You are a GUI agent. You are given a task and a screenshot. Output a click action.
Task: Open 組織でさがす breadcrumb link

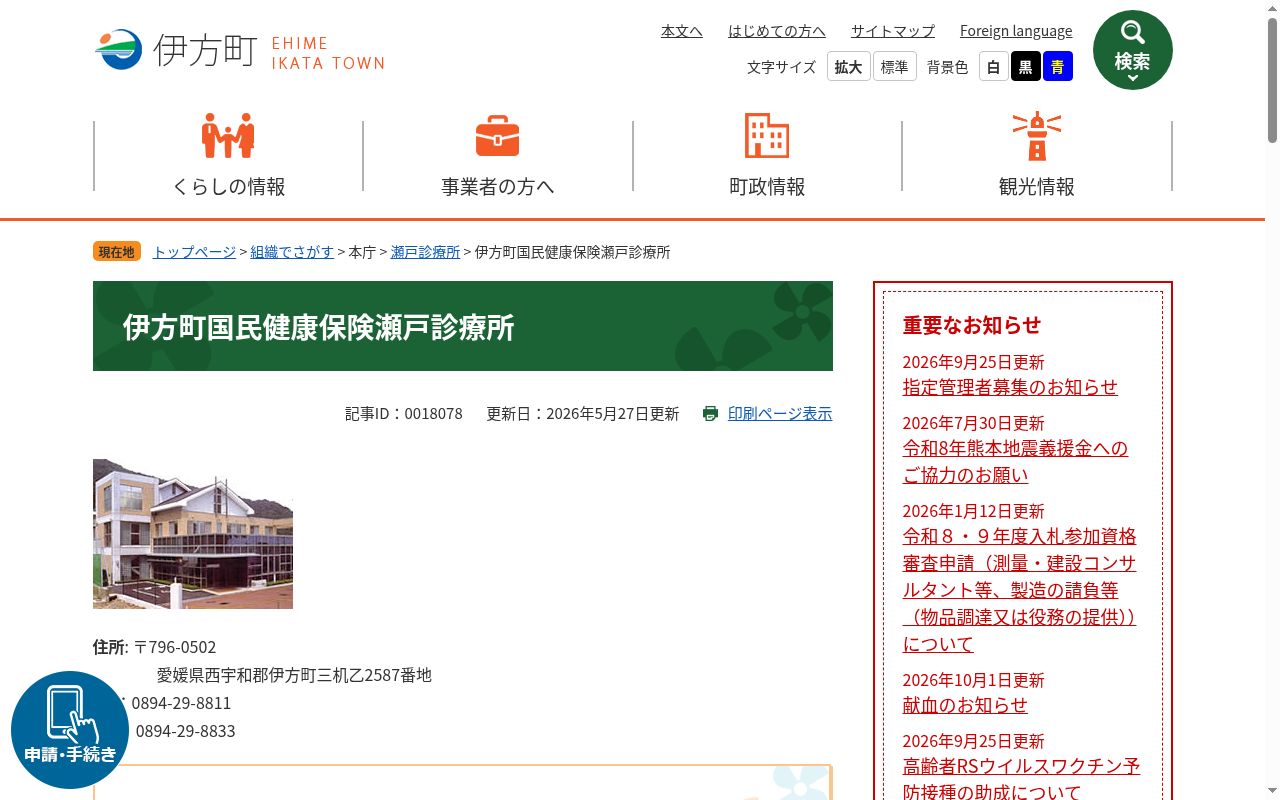pos(292,252)
